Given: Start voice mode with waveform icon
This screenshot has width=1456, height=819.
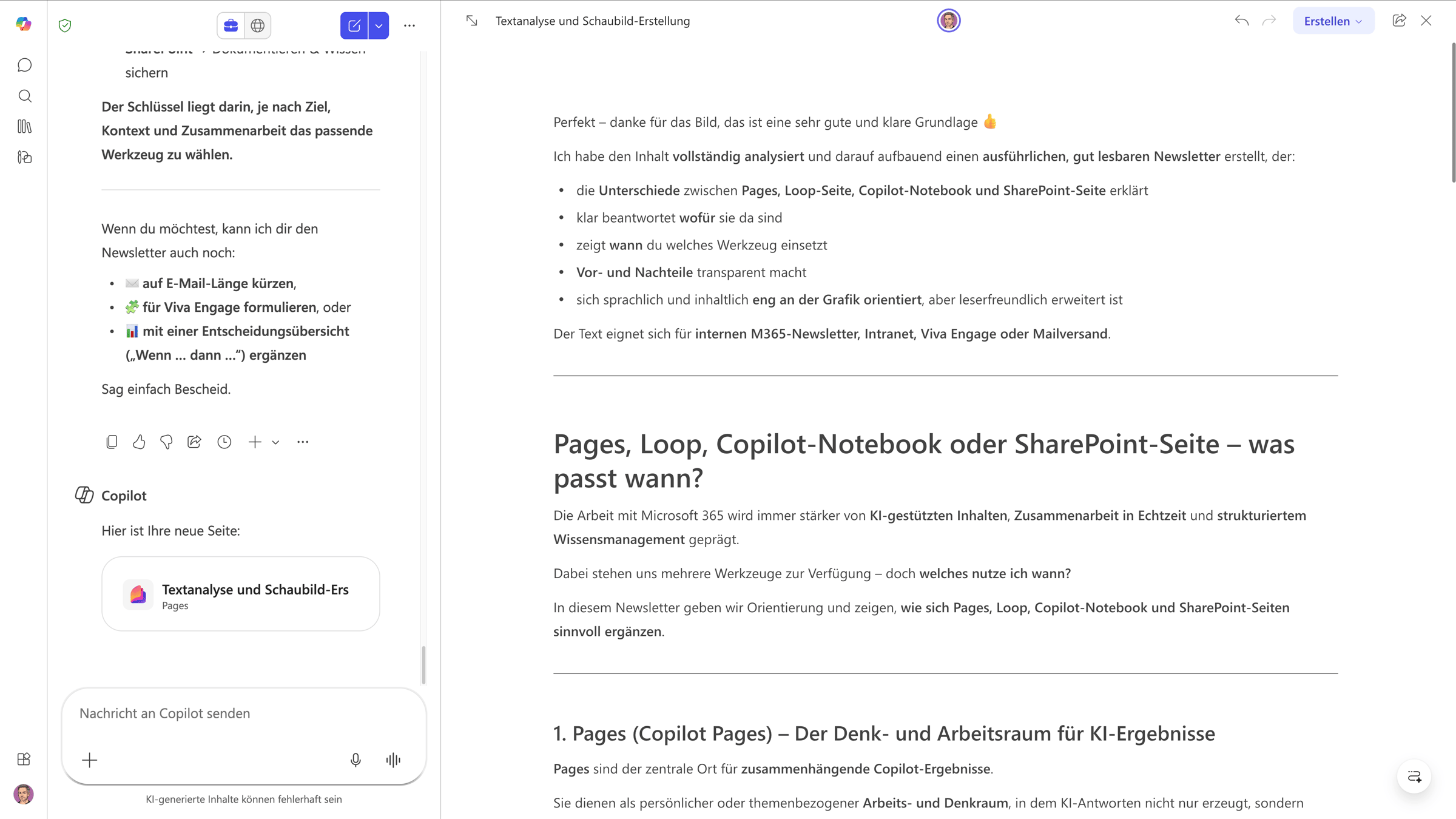Looking at the screenshot, I should pyautogui.click(x=393, y=760).
